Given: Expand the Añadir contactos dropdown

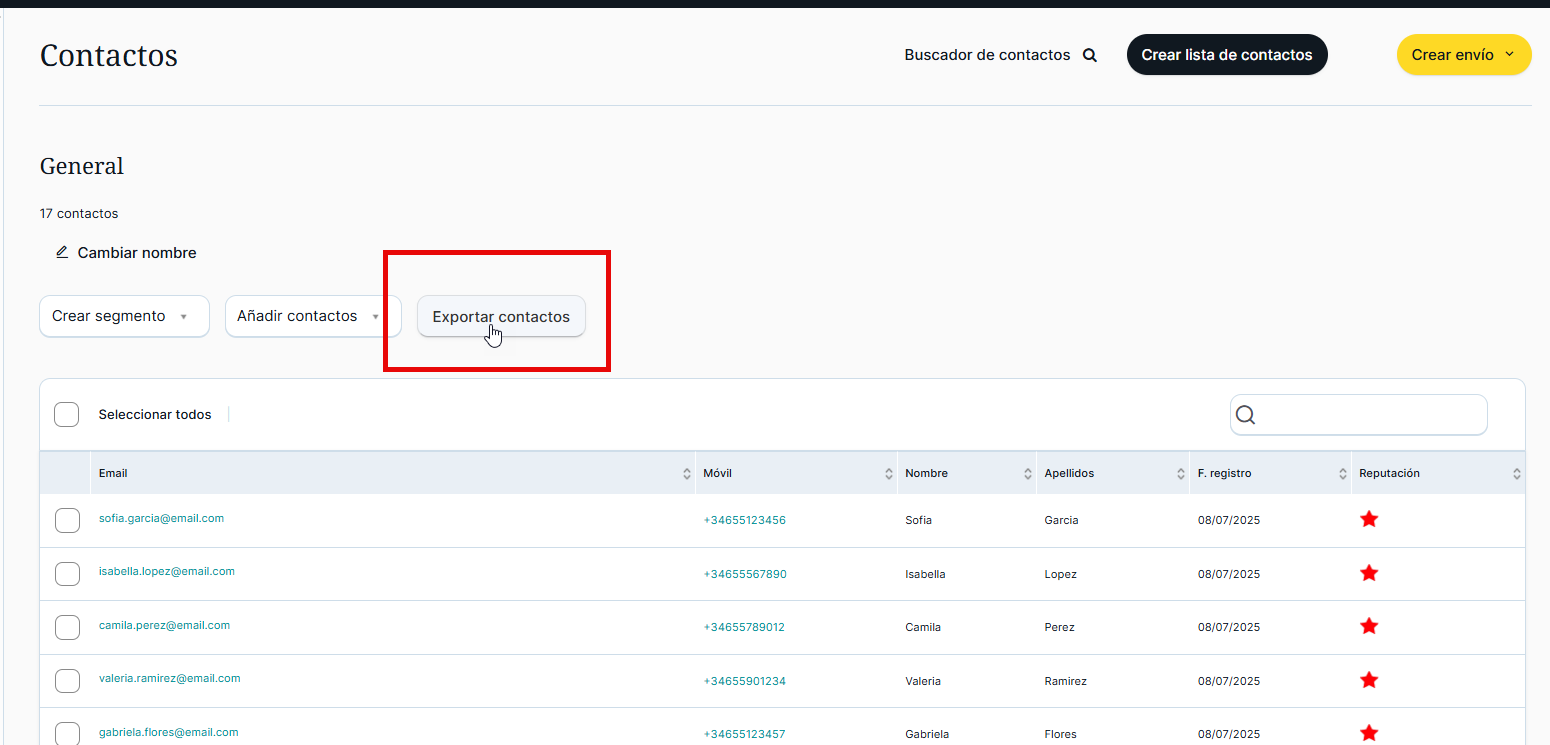Looking at the screenshot, I should tap(312, 316).
